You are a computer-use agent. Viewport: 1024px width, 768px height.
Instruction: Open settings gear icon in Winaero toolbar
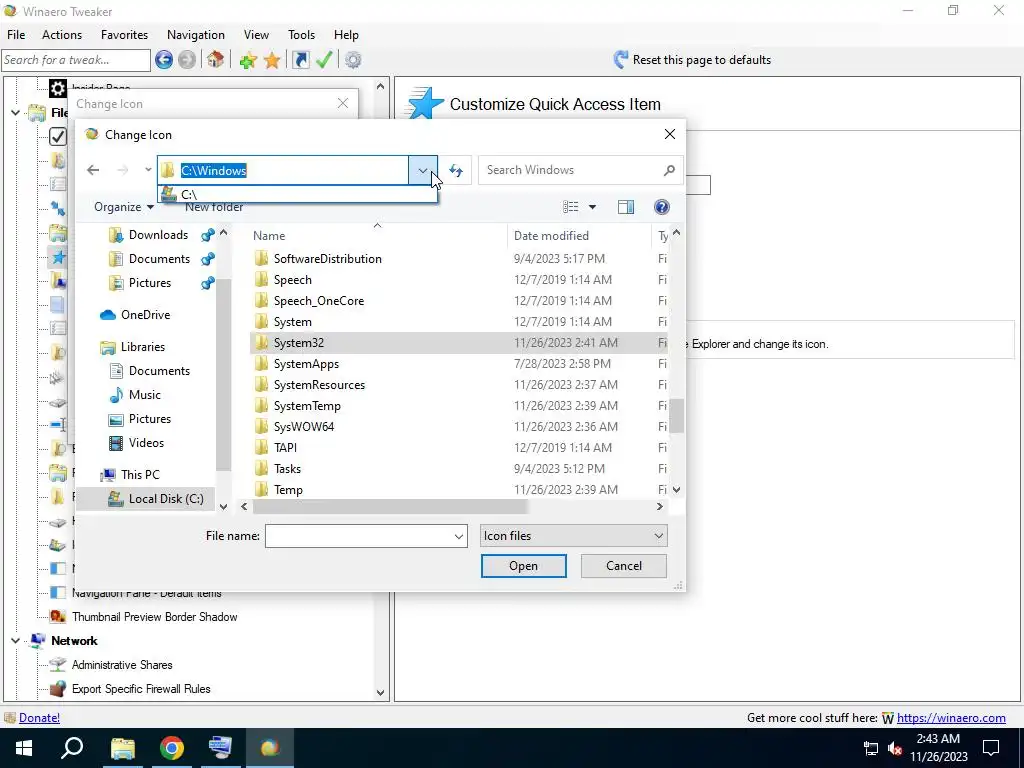tap(353, 60)
